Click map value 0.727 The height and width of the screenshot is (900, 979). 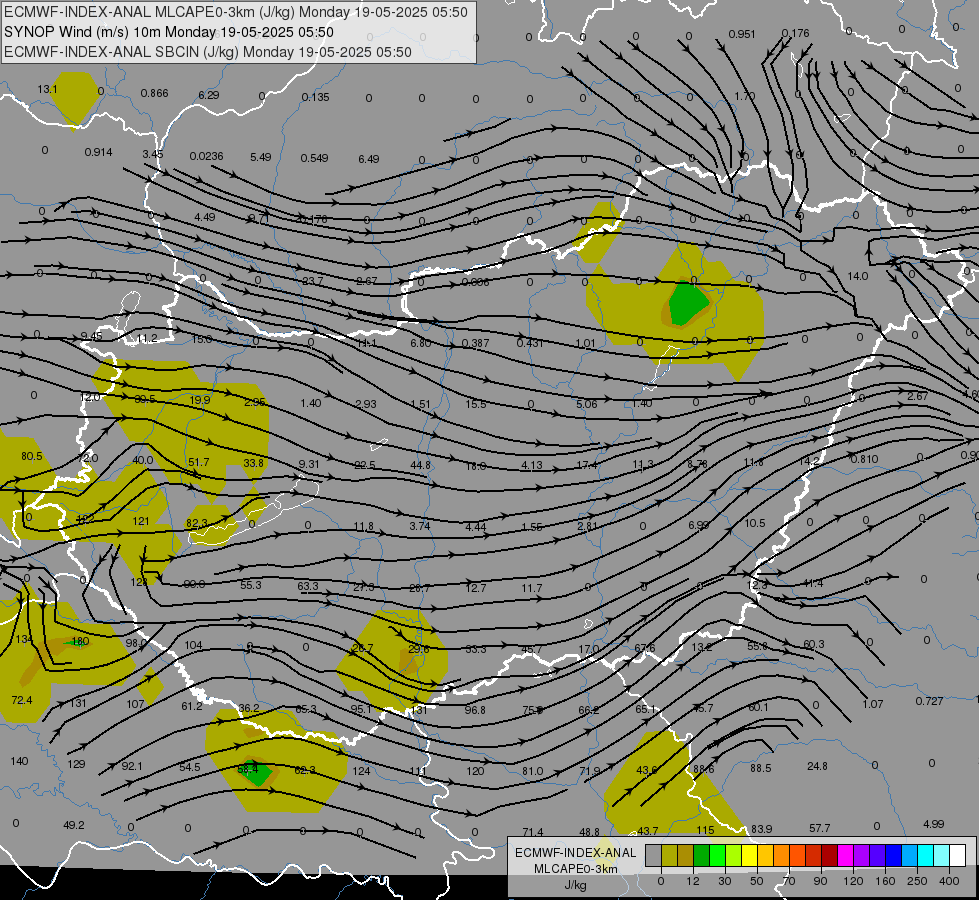(x=930, y=701)
